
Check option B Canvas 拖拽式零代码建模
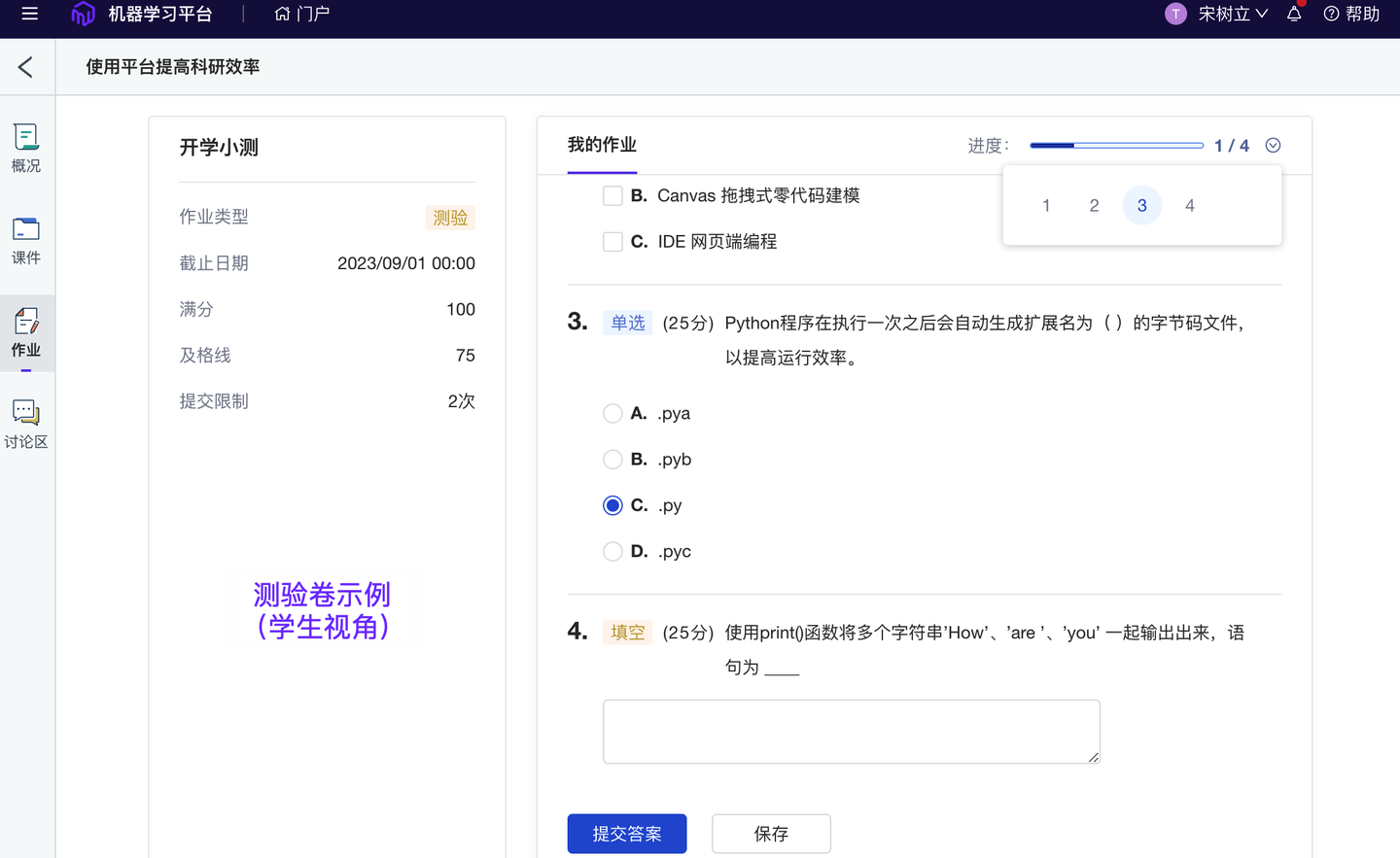612,196
